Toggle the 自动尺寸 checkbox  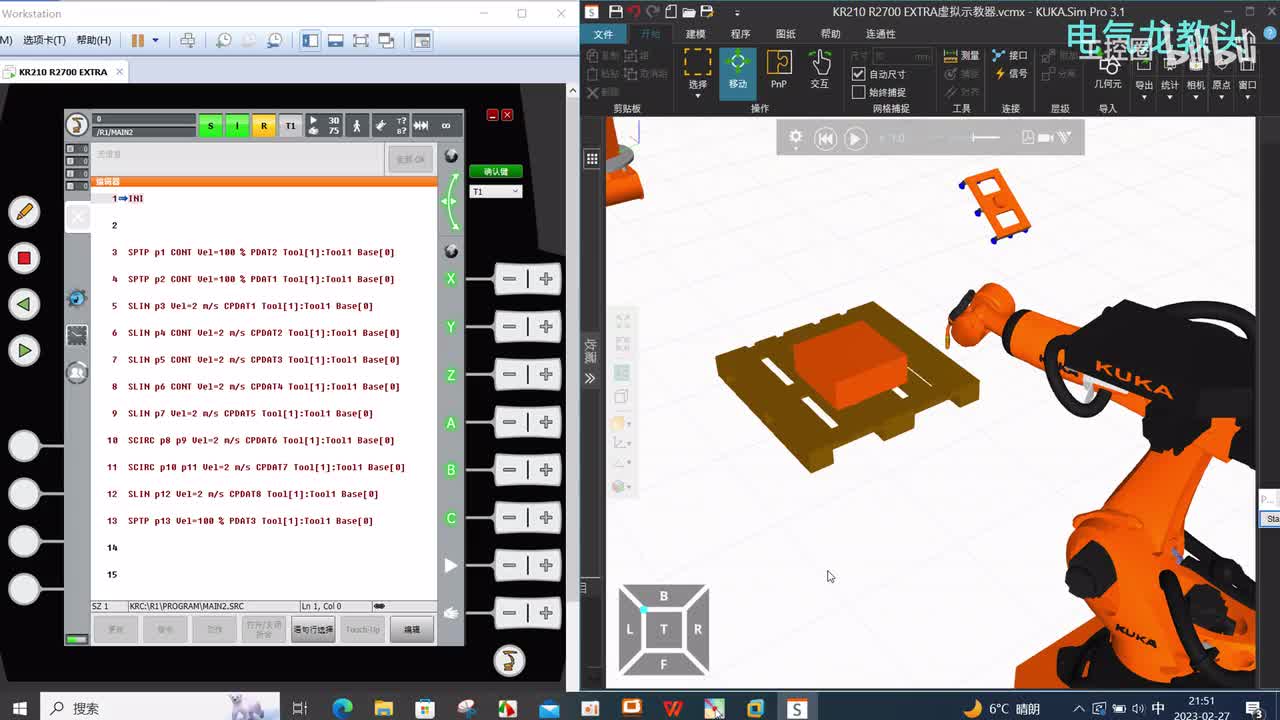[x=858, y=74]
